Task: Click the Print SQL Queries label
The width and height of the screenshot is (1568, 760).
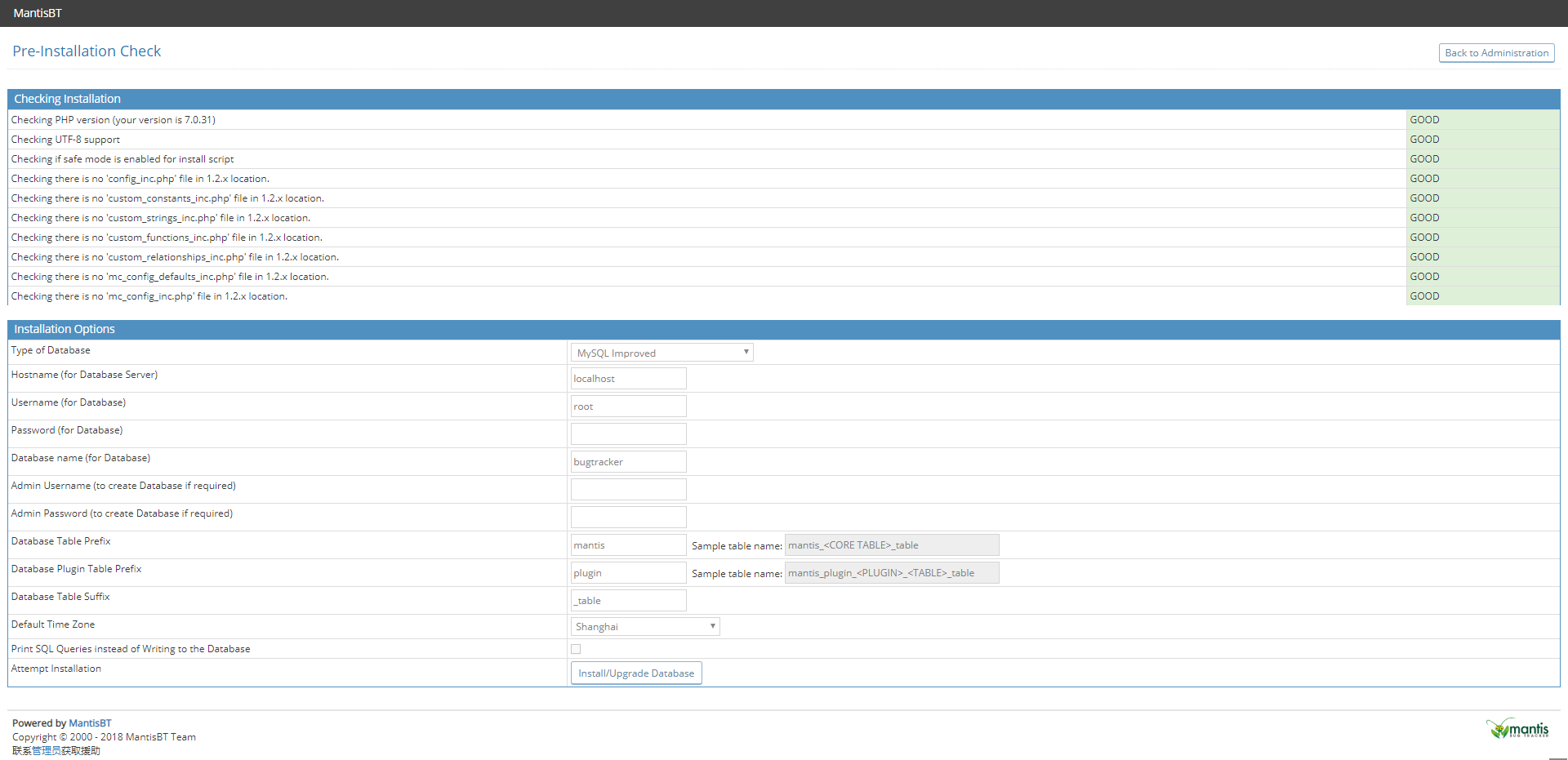Action: 131,649
